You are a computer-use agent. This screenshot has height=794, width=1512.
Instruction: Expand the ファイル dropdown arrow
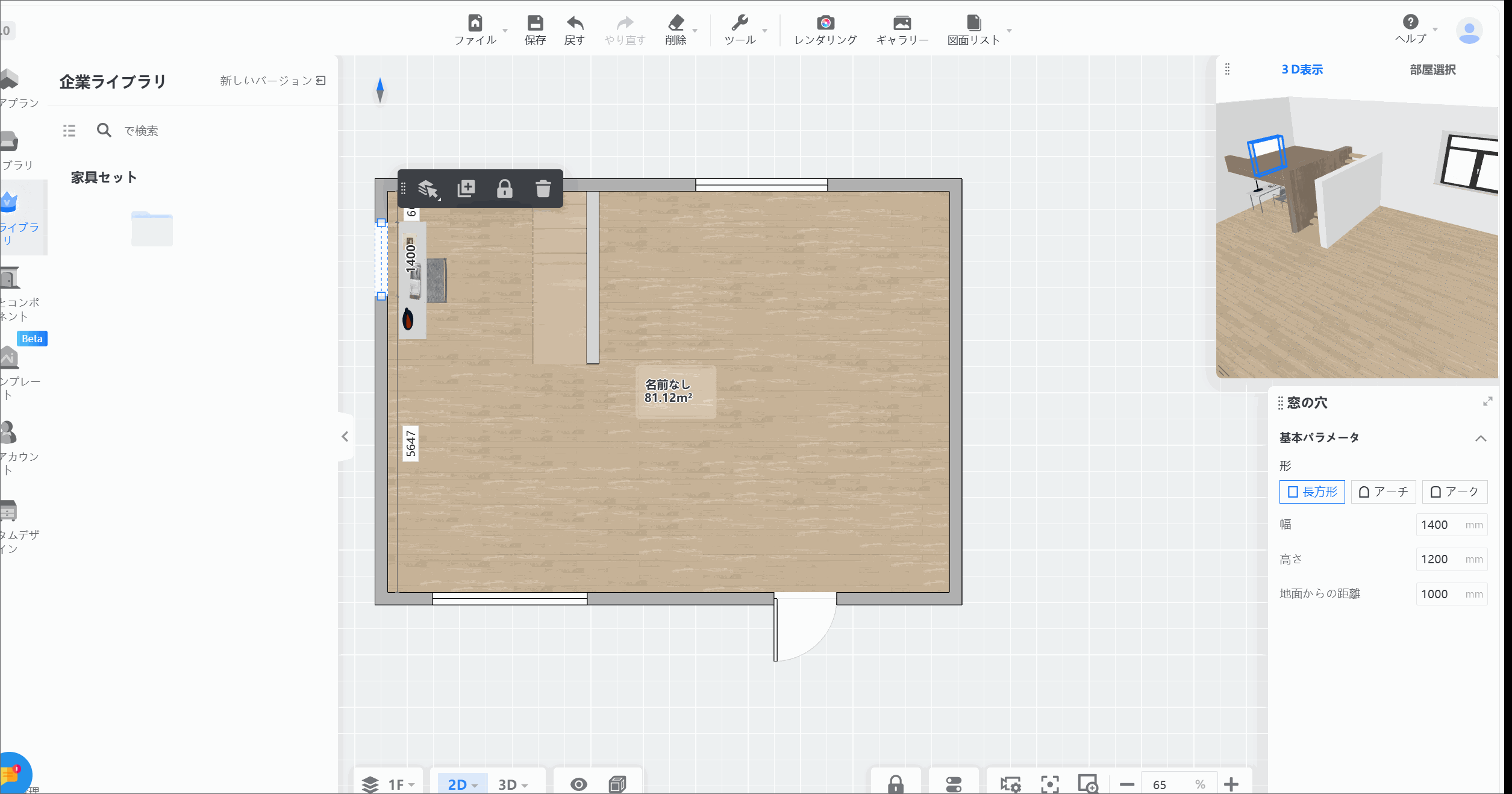coord(505,31)
